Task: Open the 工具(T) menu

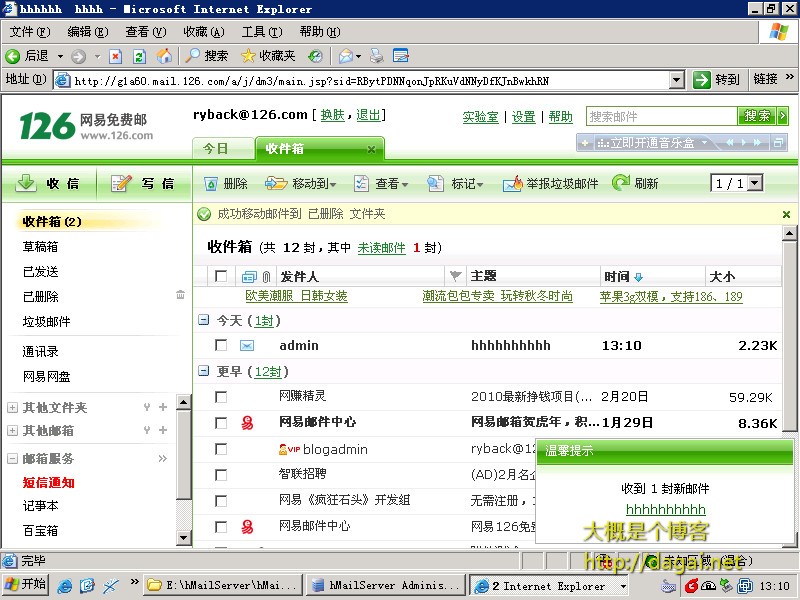Action: [261, 32]
